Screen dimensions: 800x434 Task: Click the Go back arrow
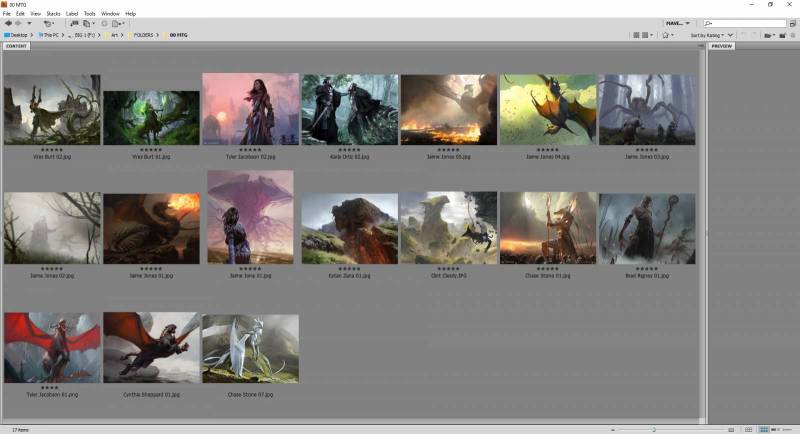pyautogui.click(x=9, y=23)
